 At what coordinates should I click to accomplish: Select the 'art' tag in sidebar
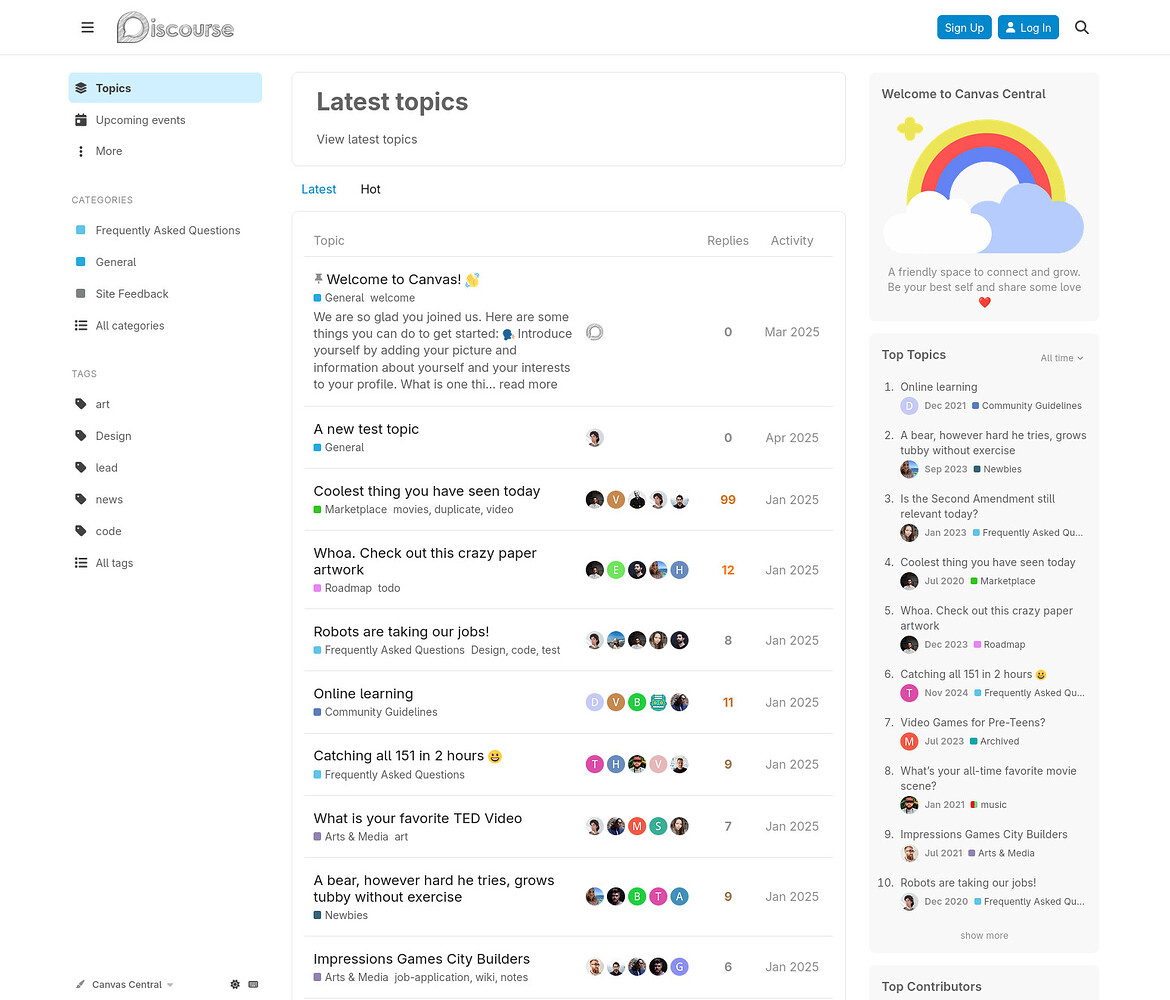[102, 404]
